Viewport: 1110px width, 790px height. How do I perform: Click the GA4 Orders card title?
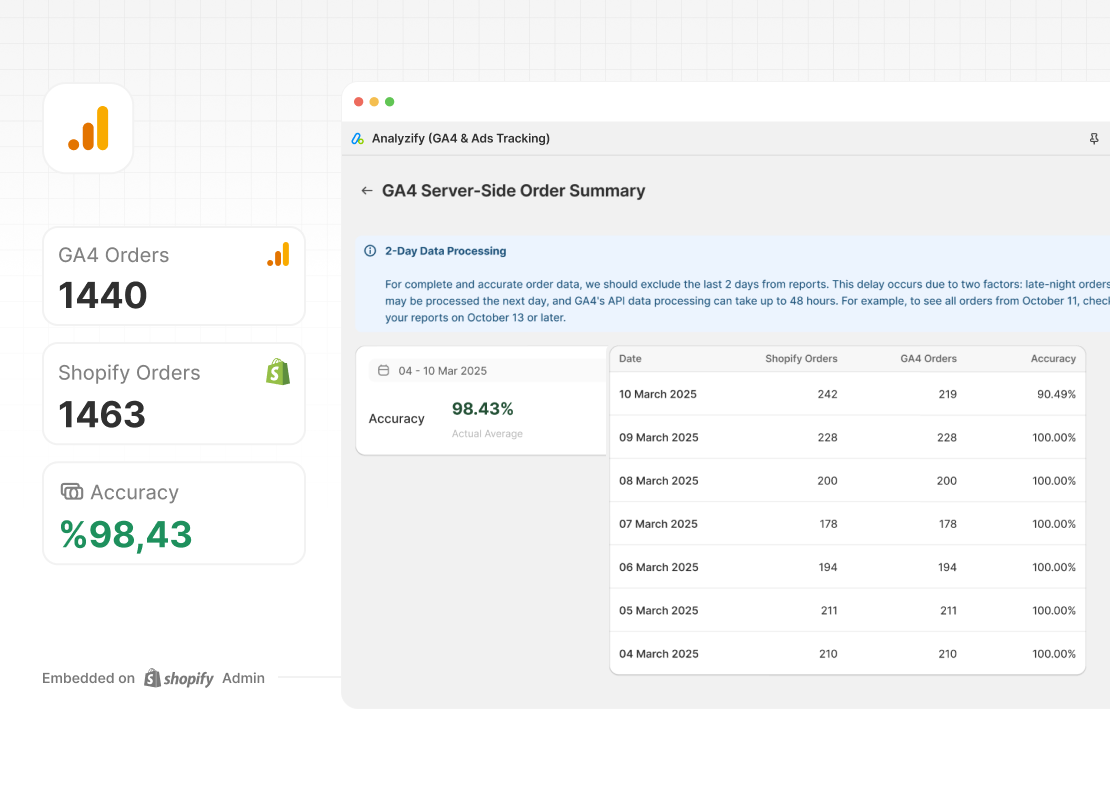click(x=113, y=255)
